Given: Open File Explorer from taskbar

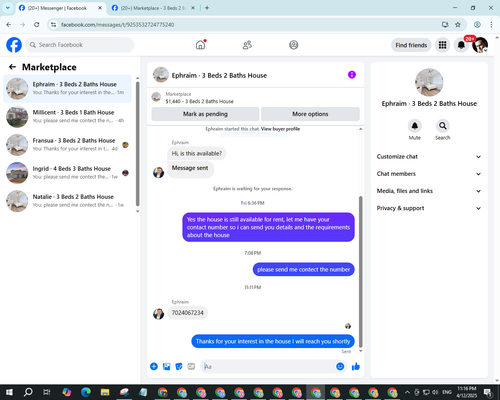Looking at the screenshot, I should coord(105,392).
